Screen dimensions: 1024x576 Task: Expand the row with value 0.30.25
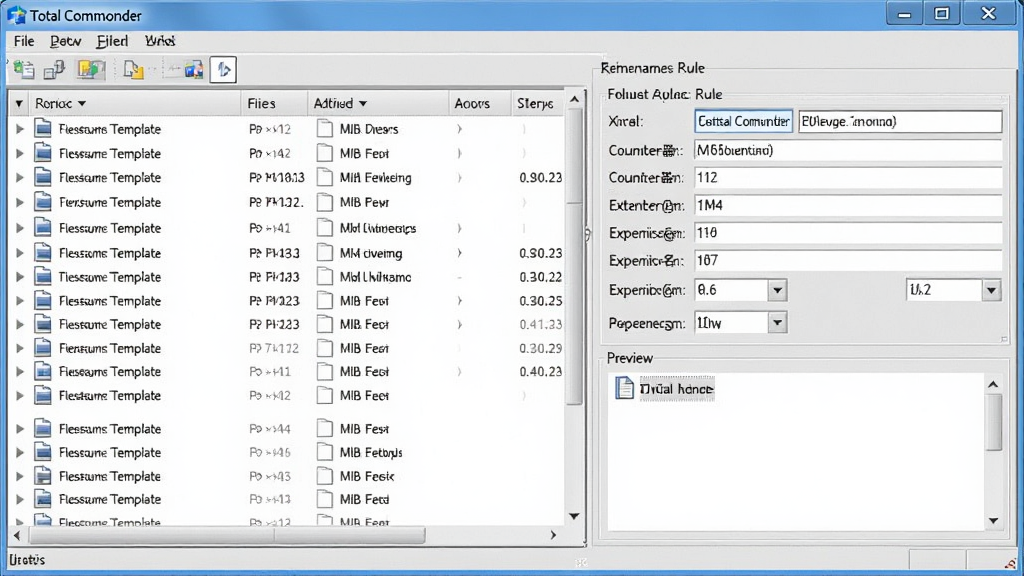tap(20, 301)
